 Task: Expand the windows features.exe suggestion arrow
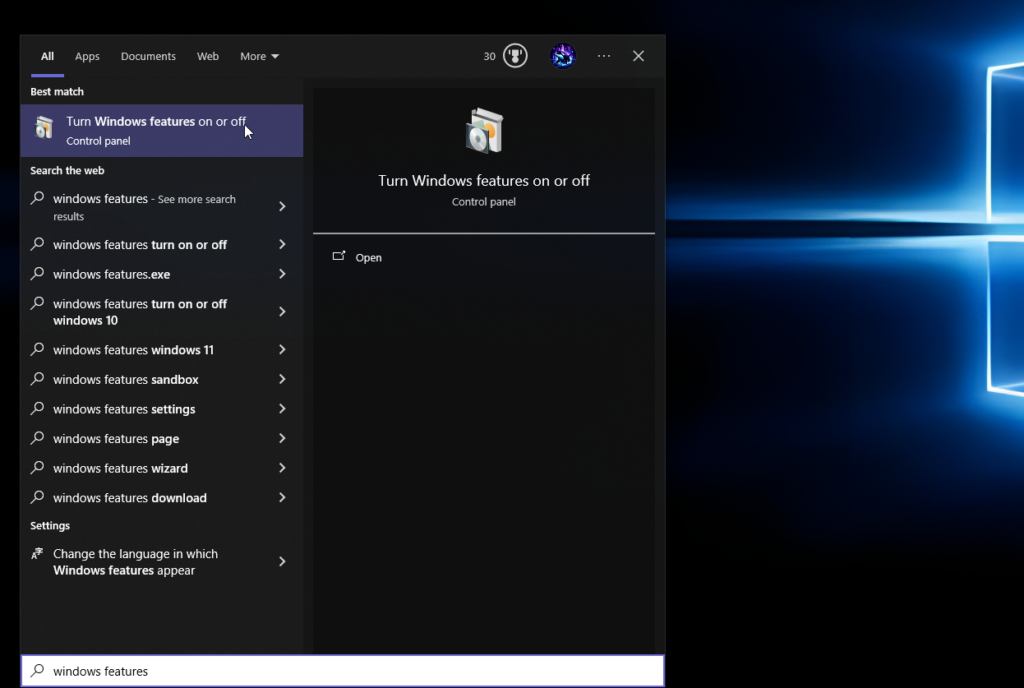point(282,274)
